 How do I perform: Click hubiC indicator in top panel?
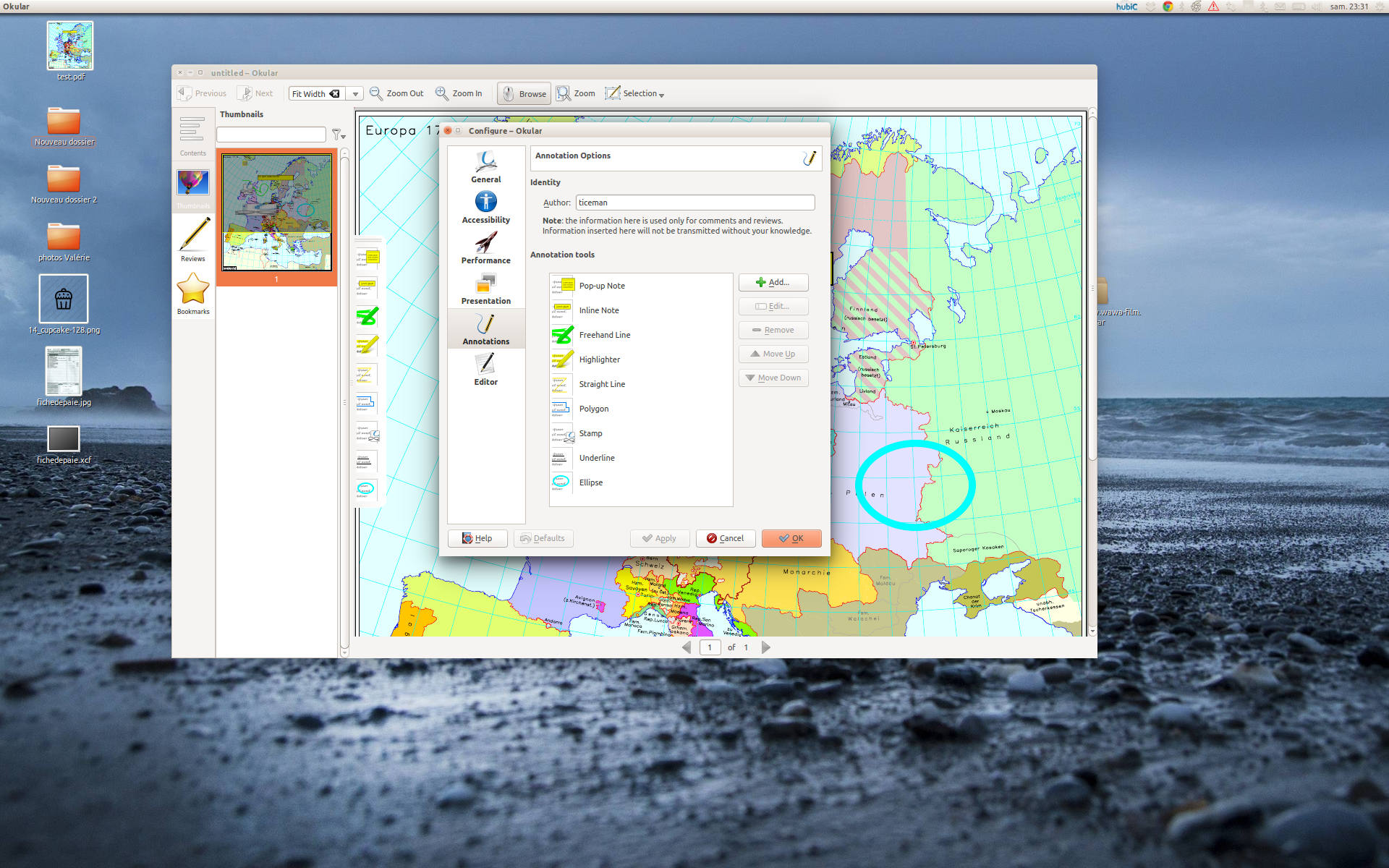[x=1126, y=7]
